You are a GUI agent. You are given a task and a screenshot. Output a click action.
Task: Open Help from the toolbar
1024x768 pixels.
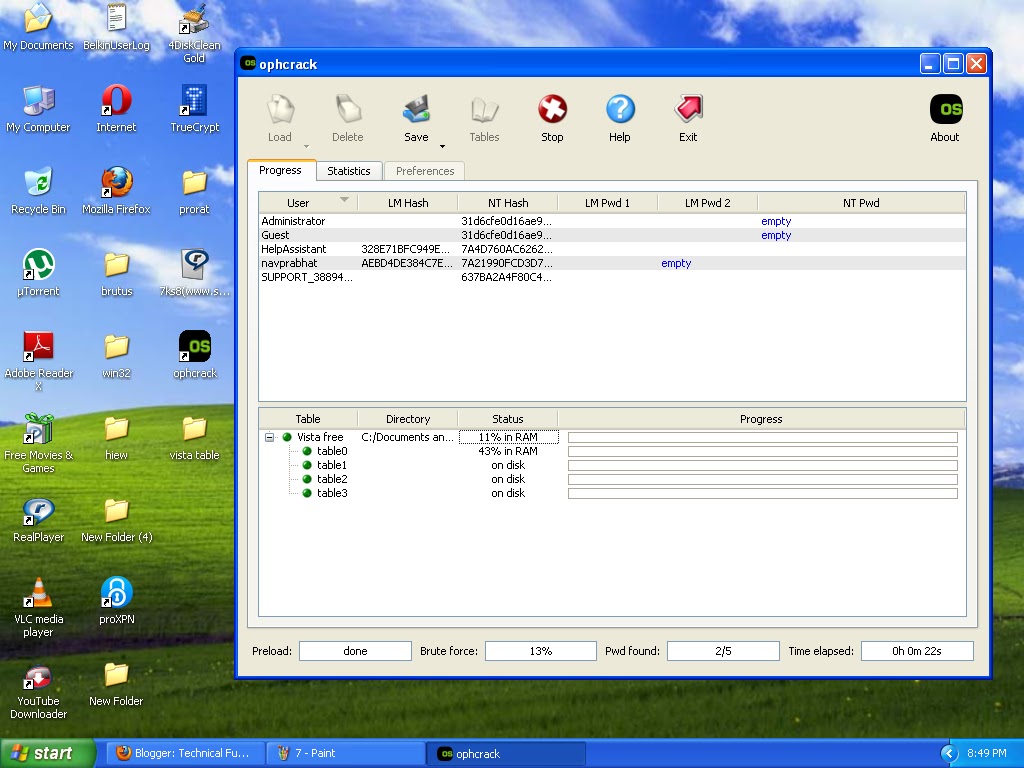(x=620, y=118)
